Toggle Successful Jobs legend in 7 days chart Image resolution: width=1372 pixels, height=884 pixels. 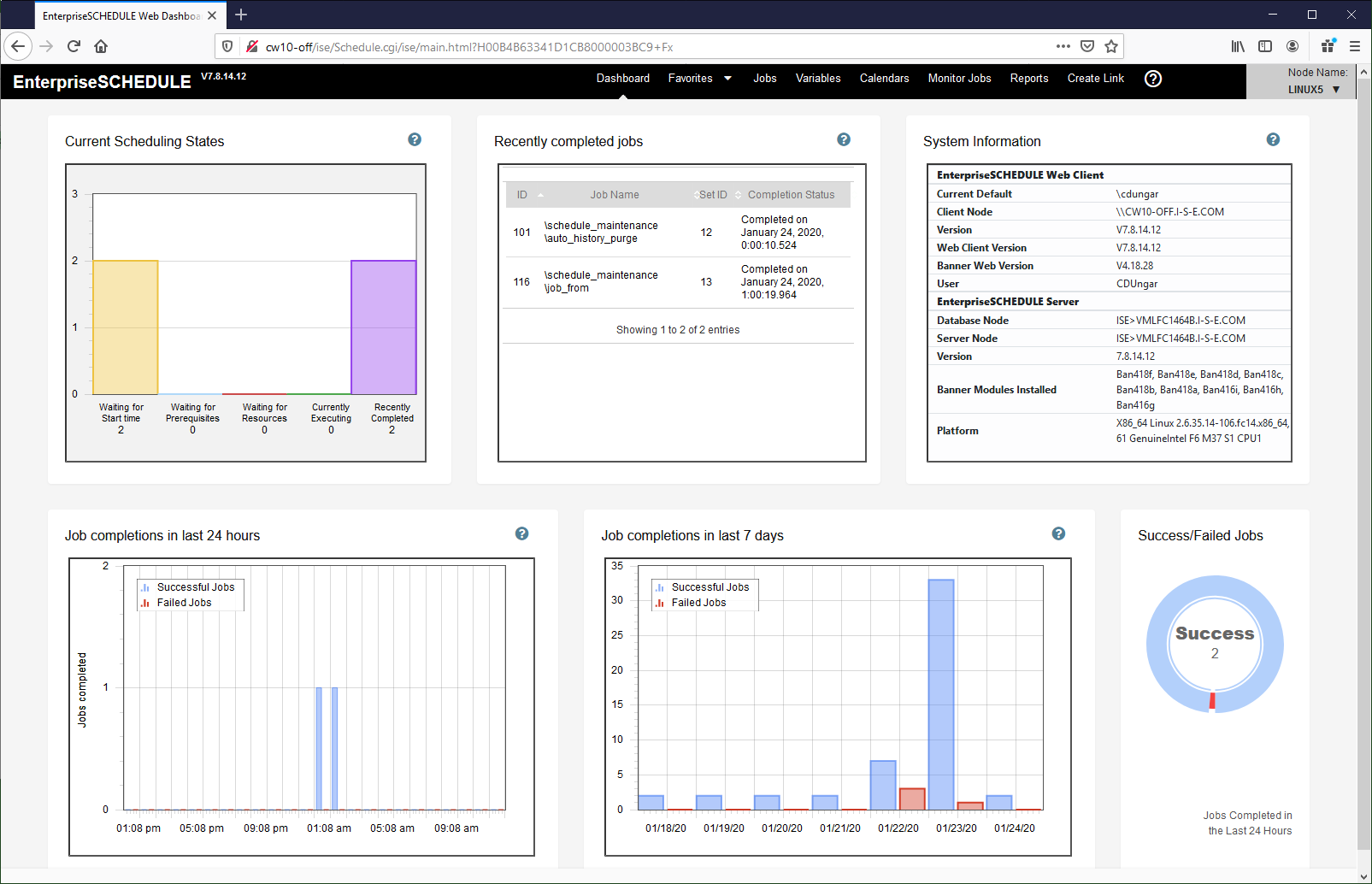[702, 587]
